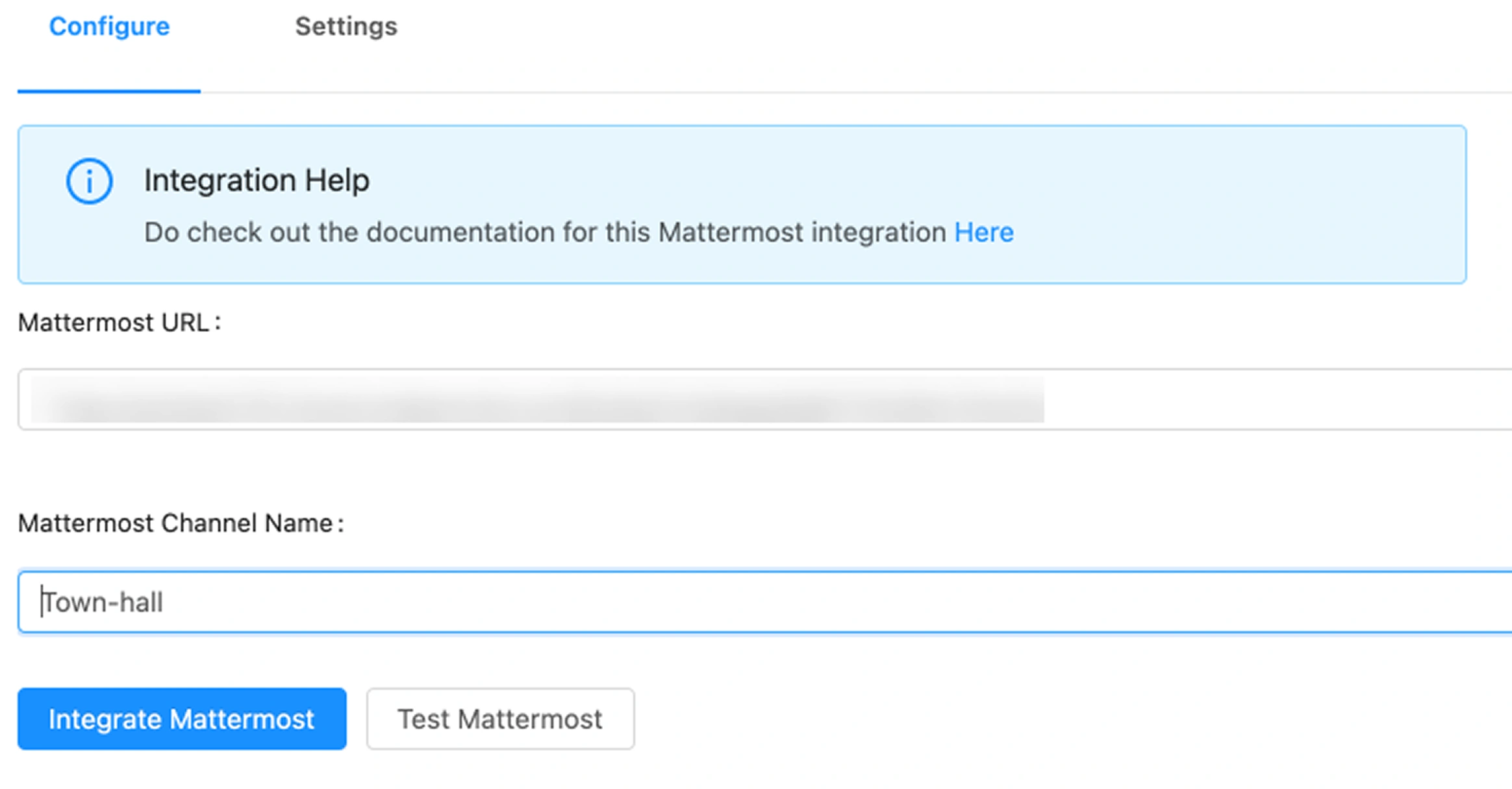1512x789 pixels.
Task: Click into the Mattermost Channel Name field
Action: [x=766, y=602]
